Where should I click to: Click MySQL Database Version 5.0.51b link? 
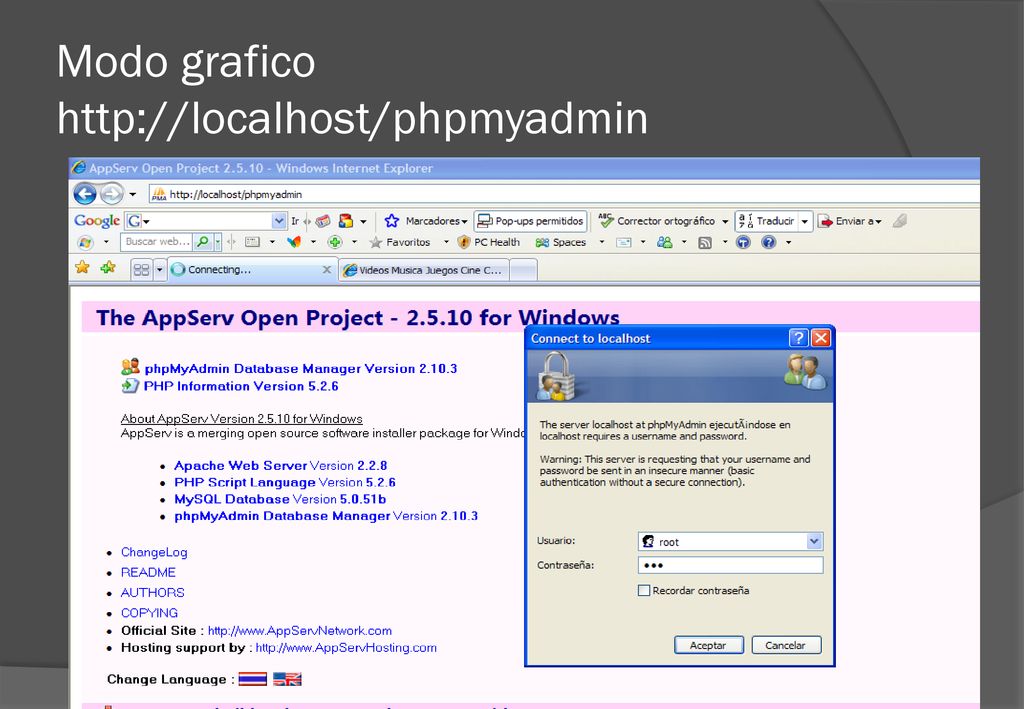[280, 499]
